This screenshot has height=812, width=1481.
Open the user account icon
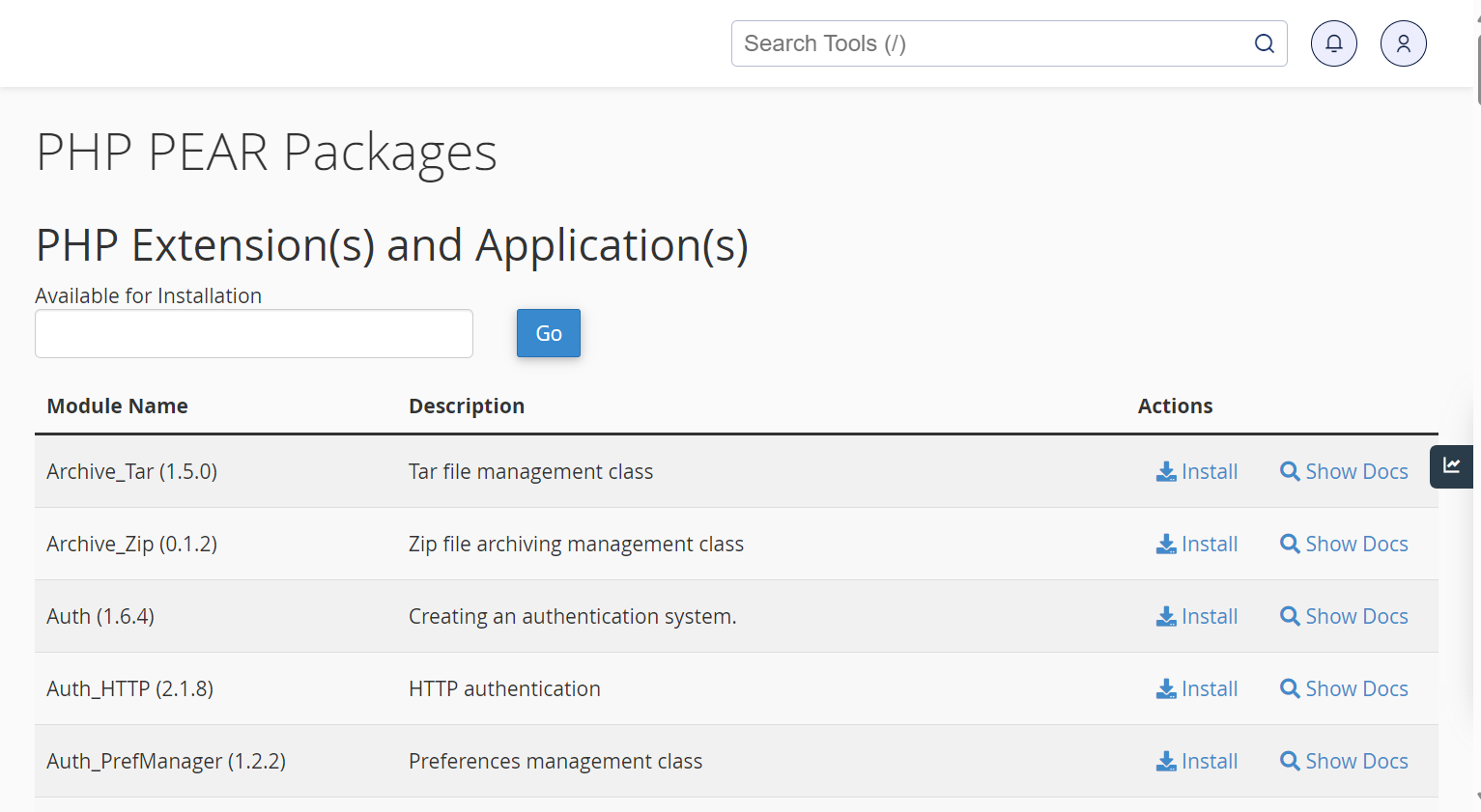[1403, 43]
